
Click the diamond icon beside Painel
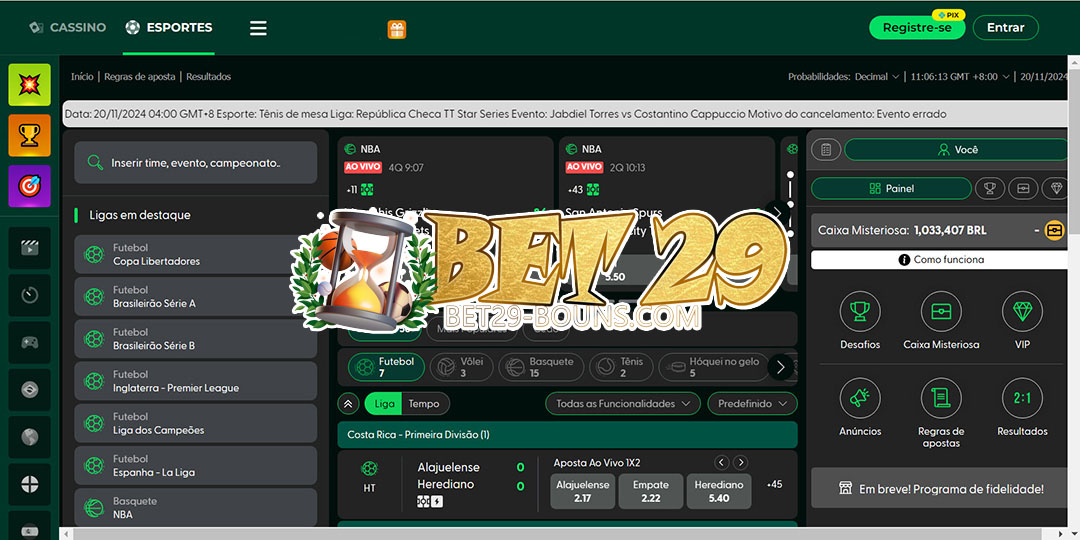point(1055,188)
